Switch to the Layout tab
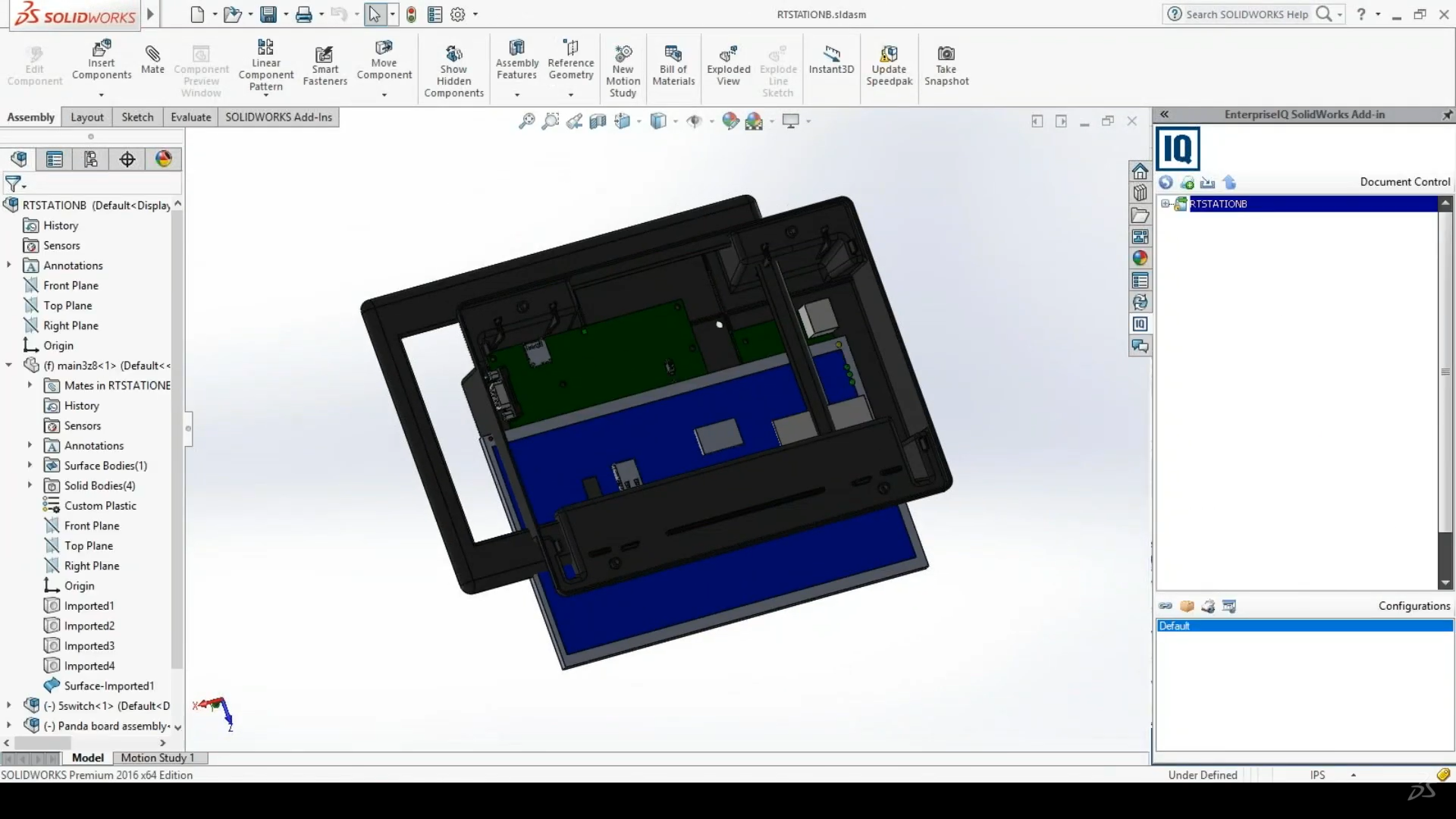Screen dimensions: 1456x819 [x=87, y=118]
